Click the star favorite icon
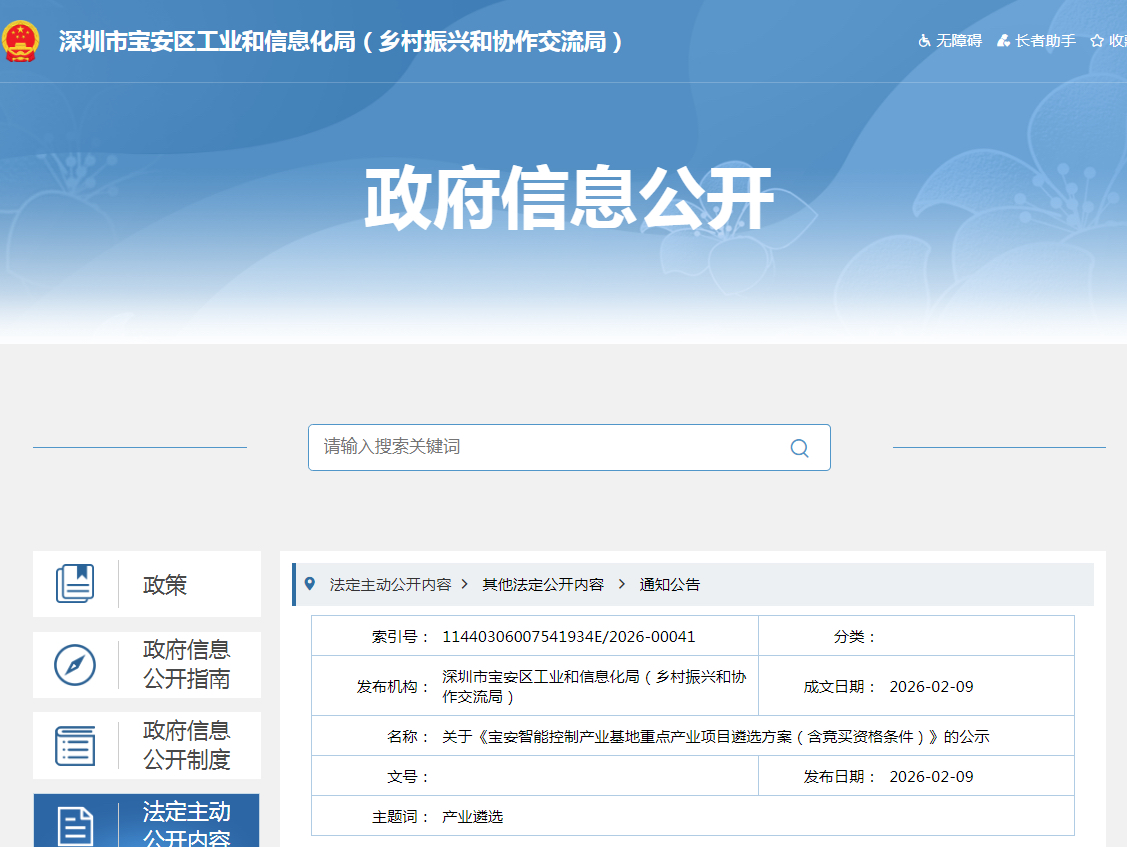The image size is (1127, 847). point(1097,41)
